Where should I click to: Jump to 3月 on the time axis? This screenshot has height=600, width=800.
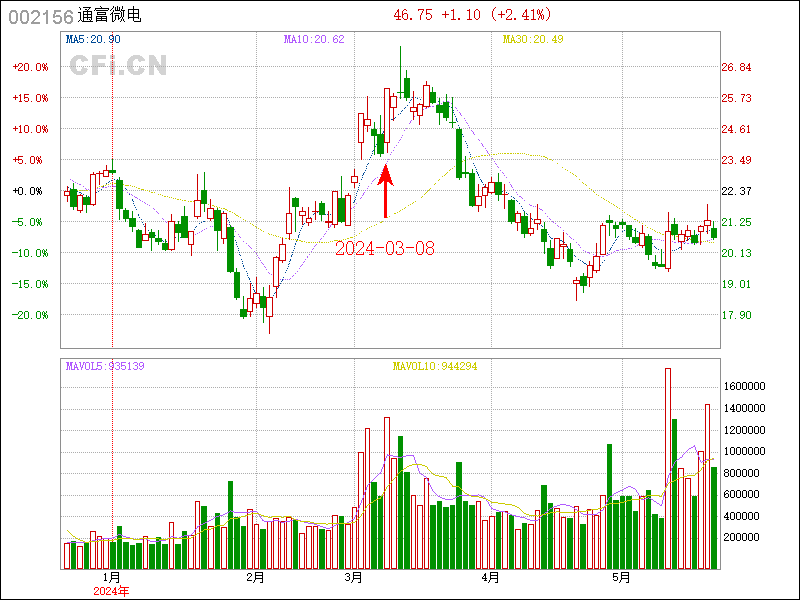click(x=353, y=577)
